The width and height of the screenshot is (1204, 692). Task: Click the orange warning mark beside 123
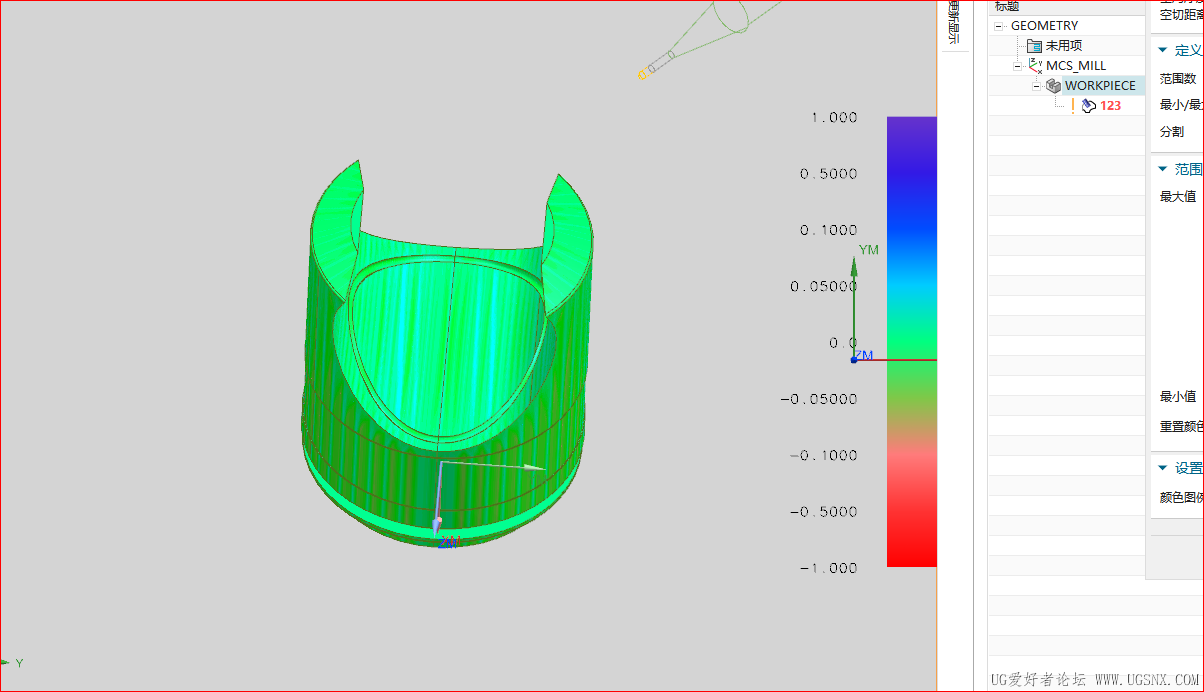pos(1073,105)
